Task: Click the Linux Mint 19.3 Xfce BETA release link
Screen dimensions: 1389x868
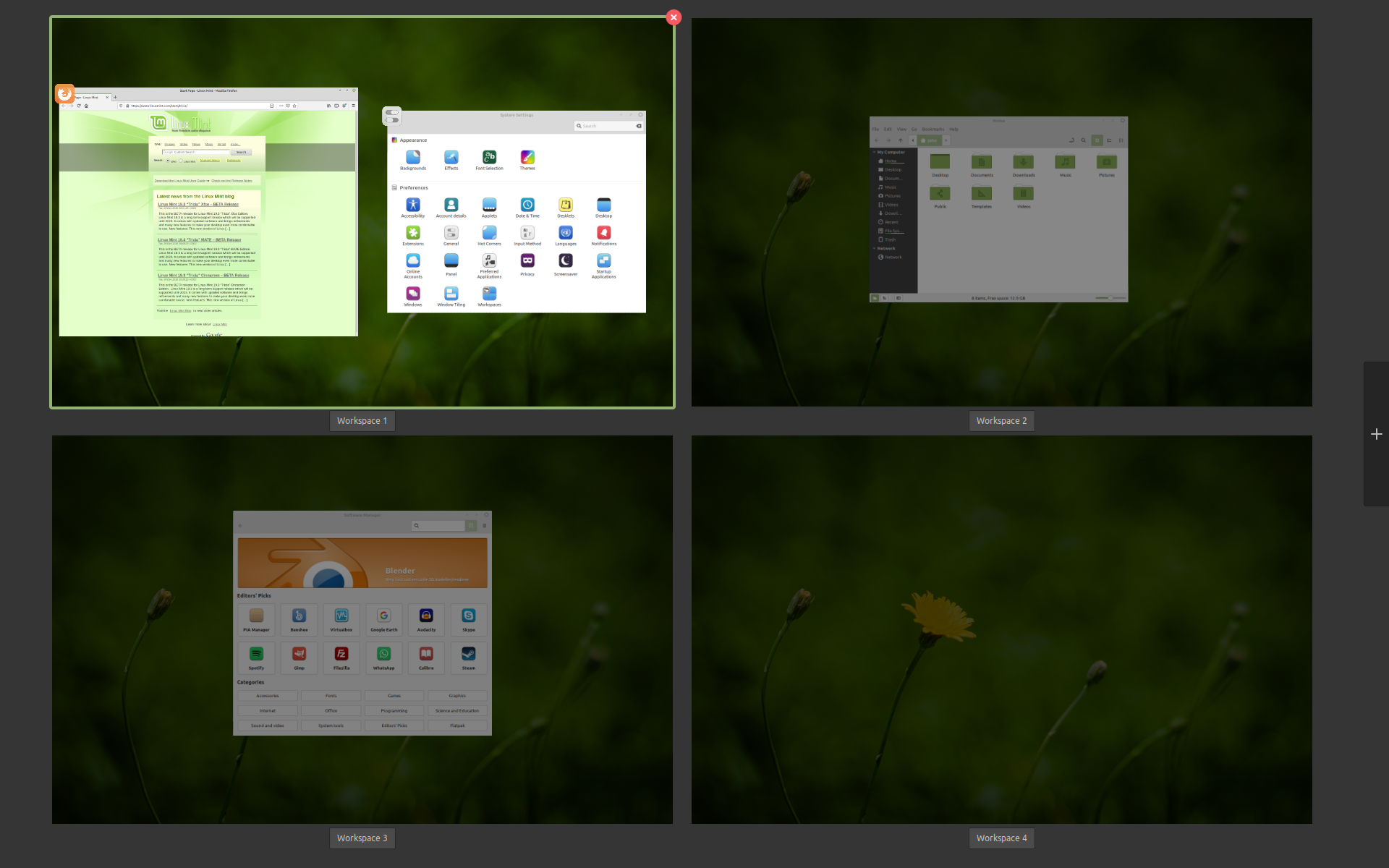Action: 198,204
